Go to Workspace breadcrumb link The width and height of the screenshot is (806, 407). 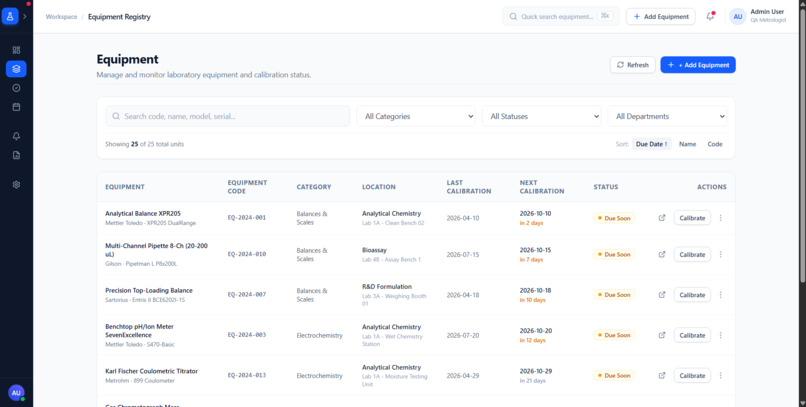coord(61,17)
